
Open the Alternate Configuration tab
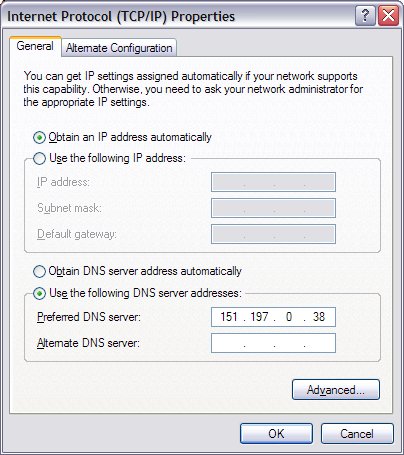(119, 48)
